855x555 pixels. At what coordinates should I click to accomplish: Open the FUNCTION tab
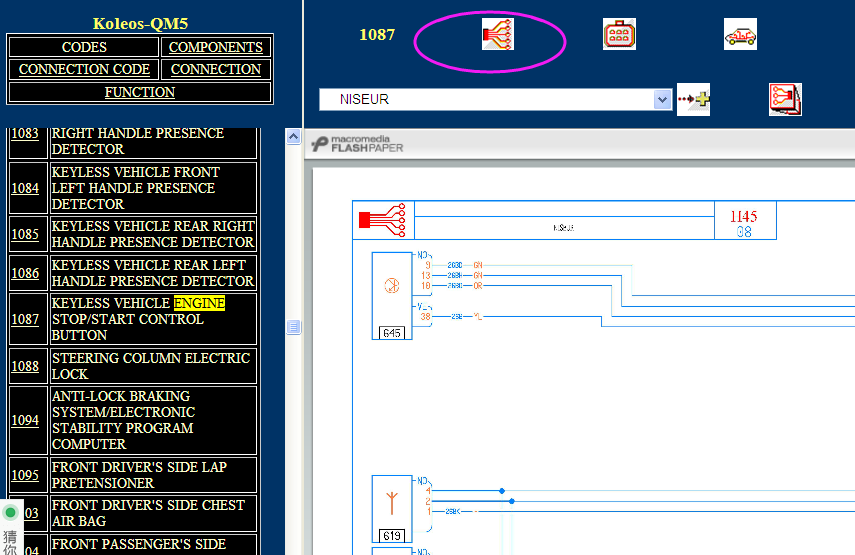coord(140,92)
